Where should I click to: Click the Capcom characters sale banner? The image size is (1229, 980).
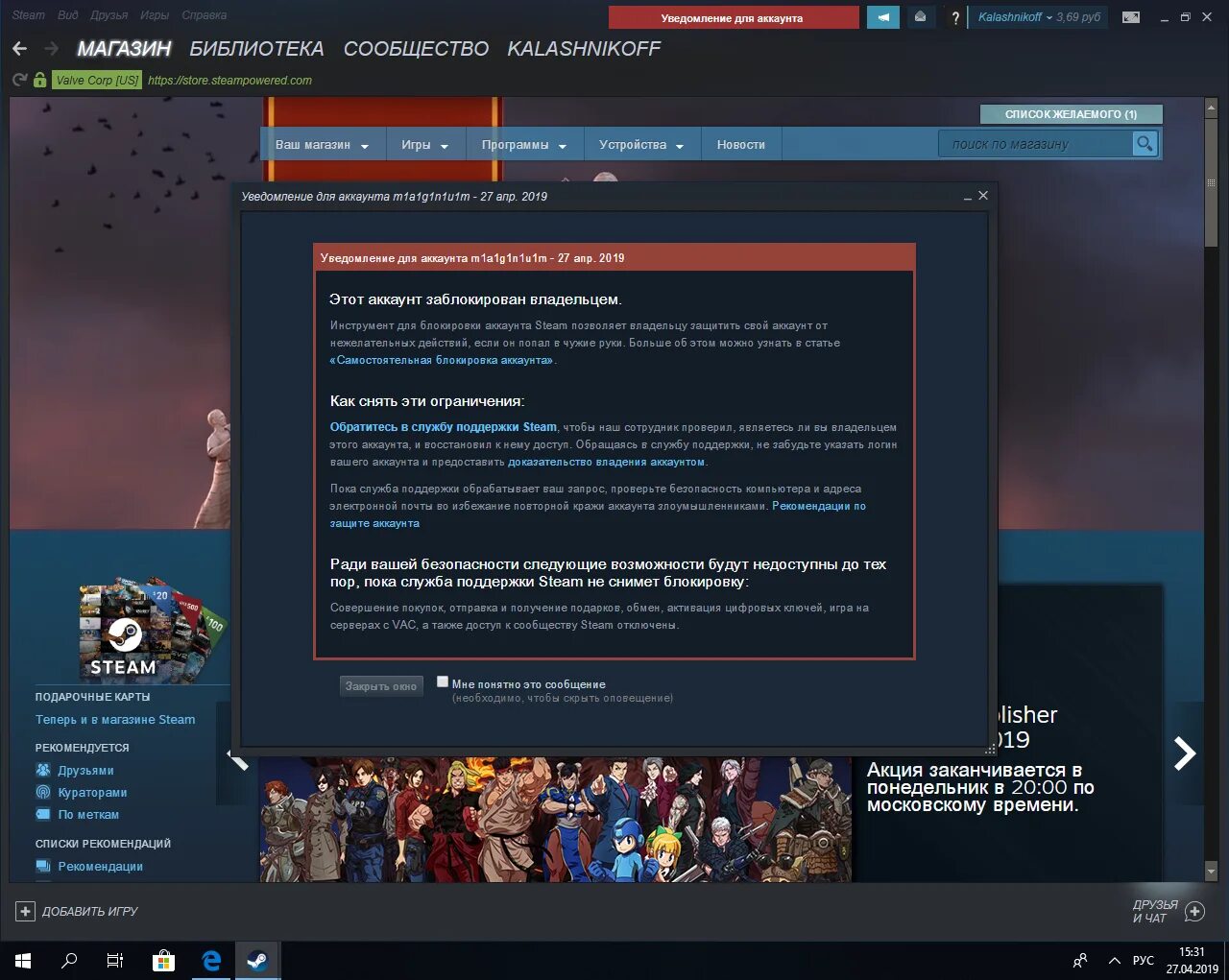554,820
